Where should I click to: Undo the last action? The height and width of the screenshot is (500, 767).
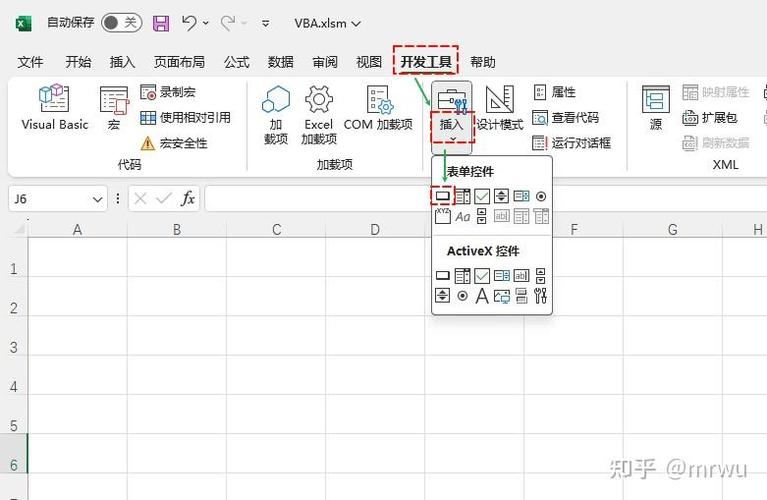[x=189, y=23]
